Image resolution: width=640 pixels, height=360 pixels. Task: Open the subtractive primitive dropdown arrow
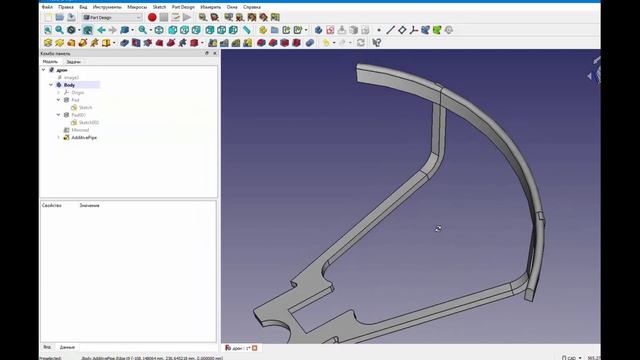click(x=202, y=43)
